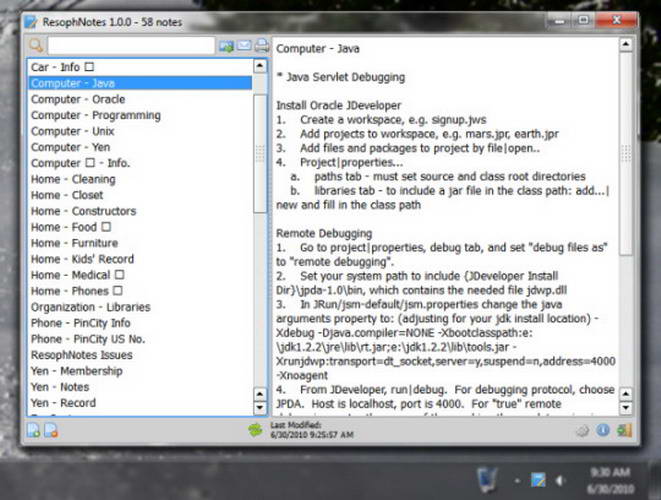Click the delete note icon
The width and height of the screenshot is (661, 500).
point(51,430)
